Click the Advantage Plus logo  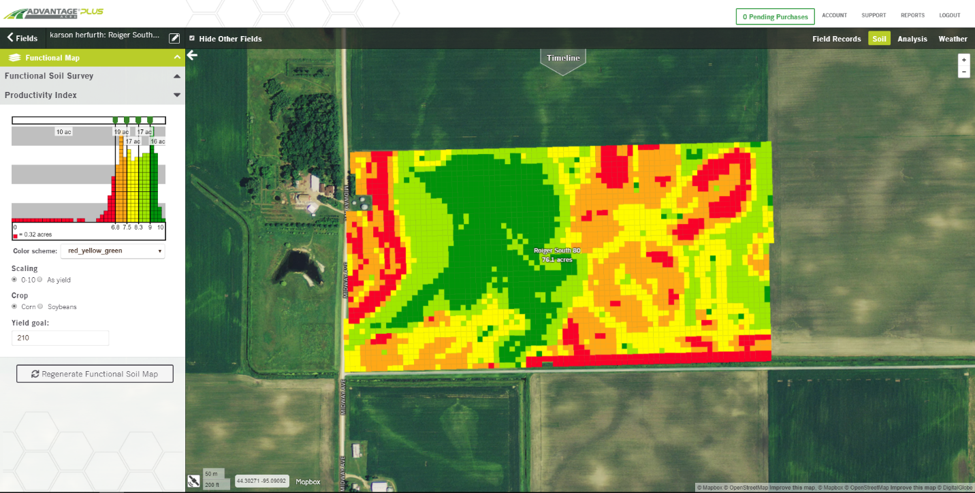pos(53,13)
